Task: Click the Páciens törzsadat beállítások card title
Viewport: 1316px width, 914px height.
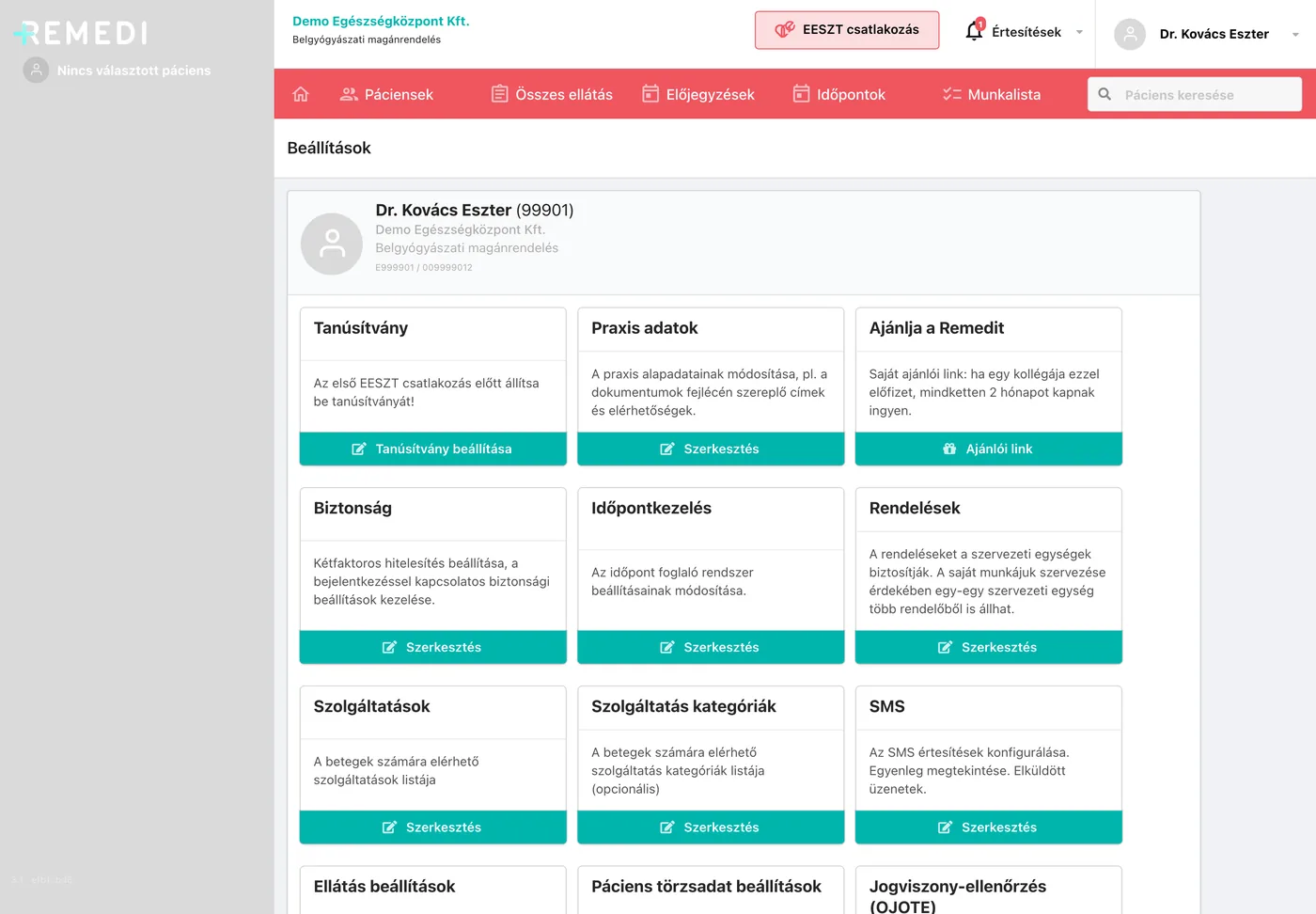Action: (706, 887)
